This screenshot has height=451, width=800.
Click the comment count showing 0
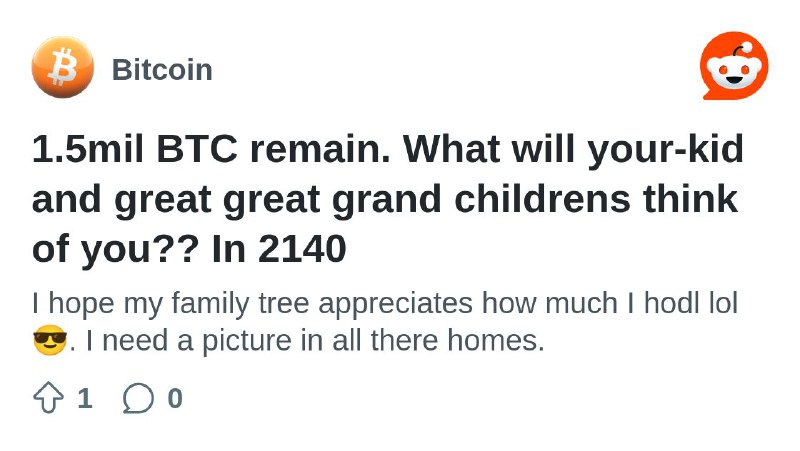coord(175,398)
